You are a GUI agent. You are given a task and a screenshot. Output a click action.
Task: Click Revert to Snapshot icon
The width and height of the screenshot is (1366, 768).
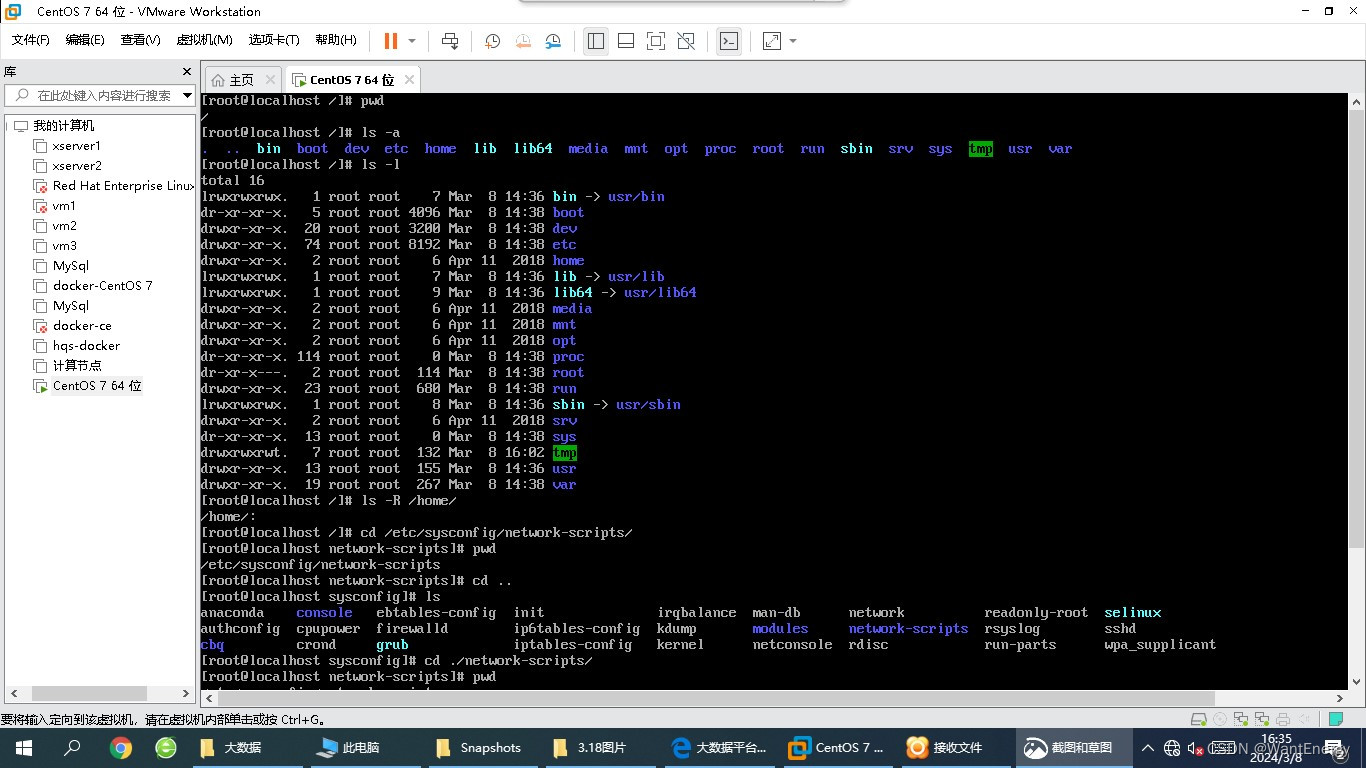coord(523,41)
